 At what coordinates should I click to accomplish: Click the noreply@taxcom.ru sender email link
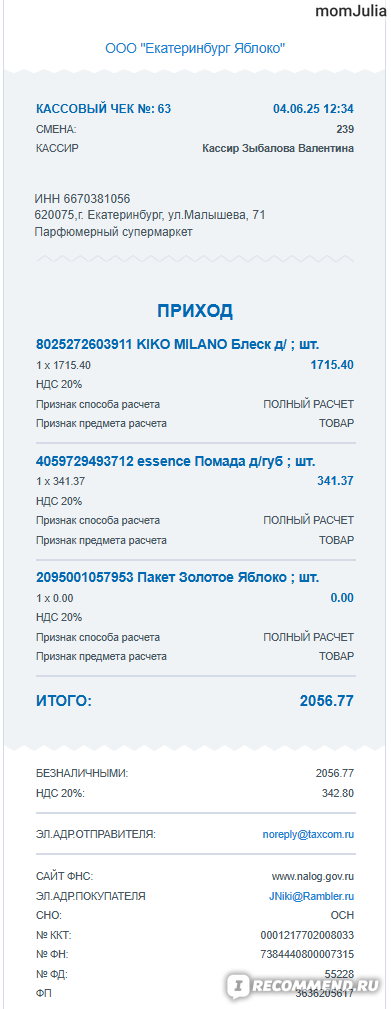coord(308,835)
